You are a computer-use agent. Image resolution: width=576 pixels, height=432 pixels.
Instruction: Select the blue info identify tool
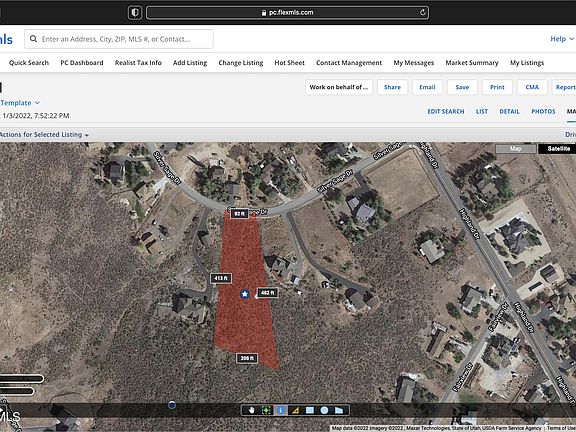pos(280,410)
